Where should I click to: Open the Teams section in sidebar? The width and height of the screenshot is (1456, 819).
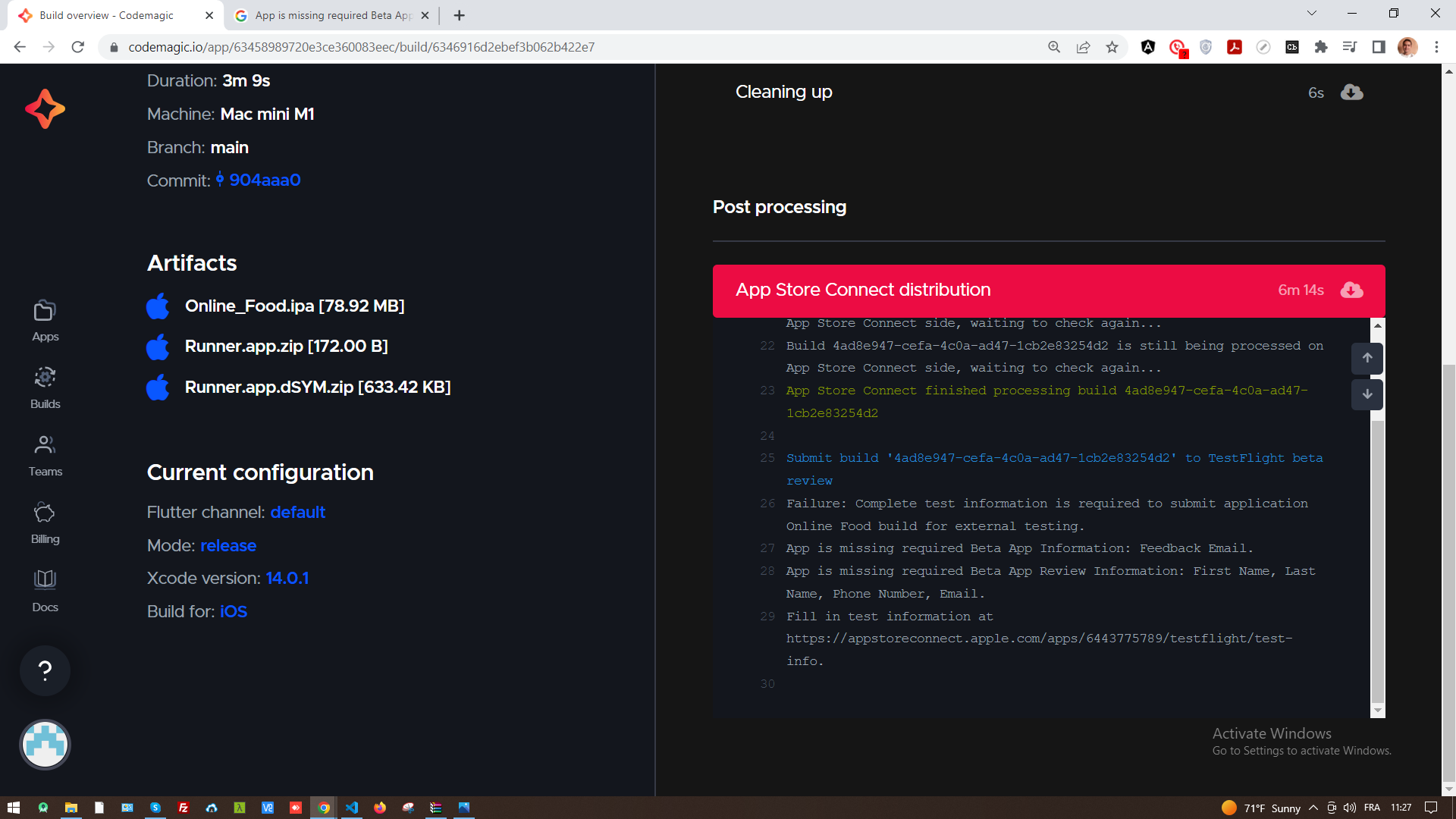(x=45, y=456)
